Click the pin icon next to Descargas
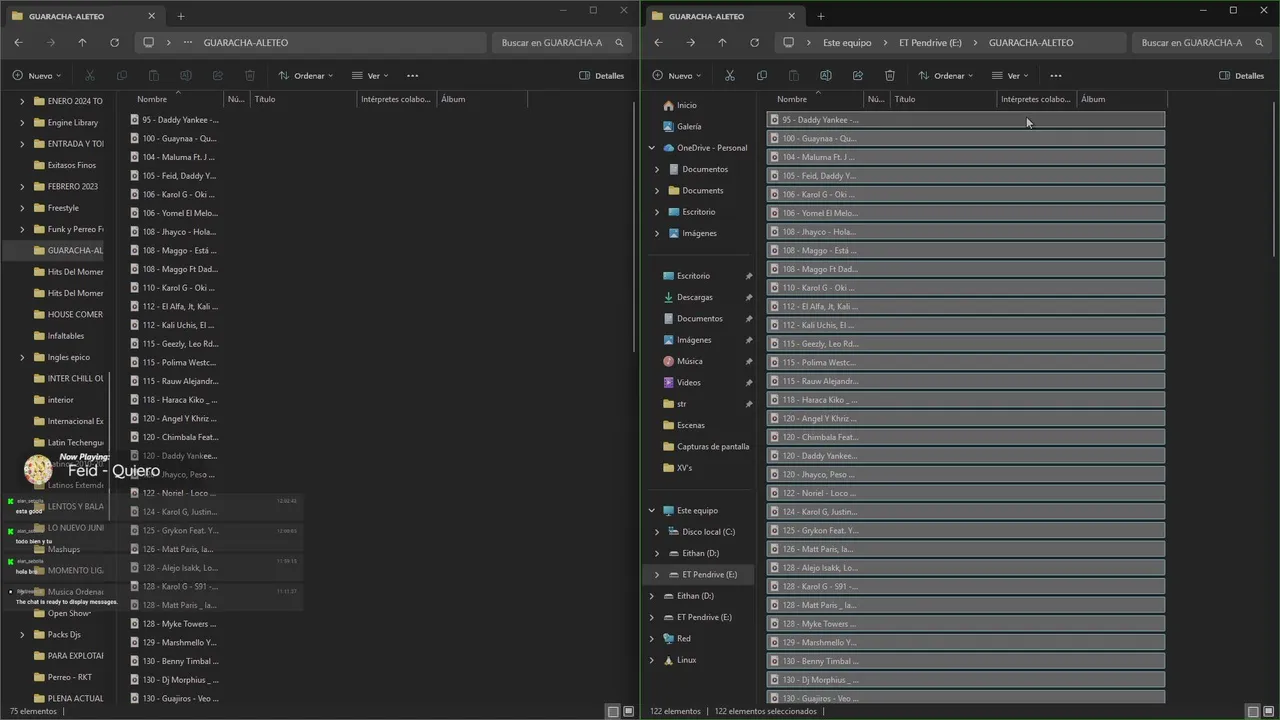This screenshot has height=720, width=1280. click(x=748, y=297)
